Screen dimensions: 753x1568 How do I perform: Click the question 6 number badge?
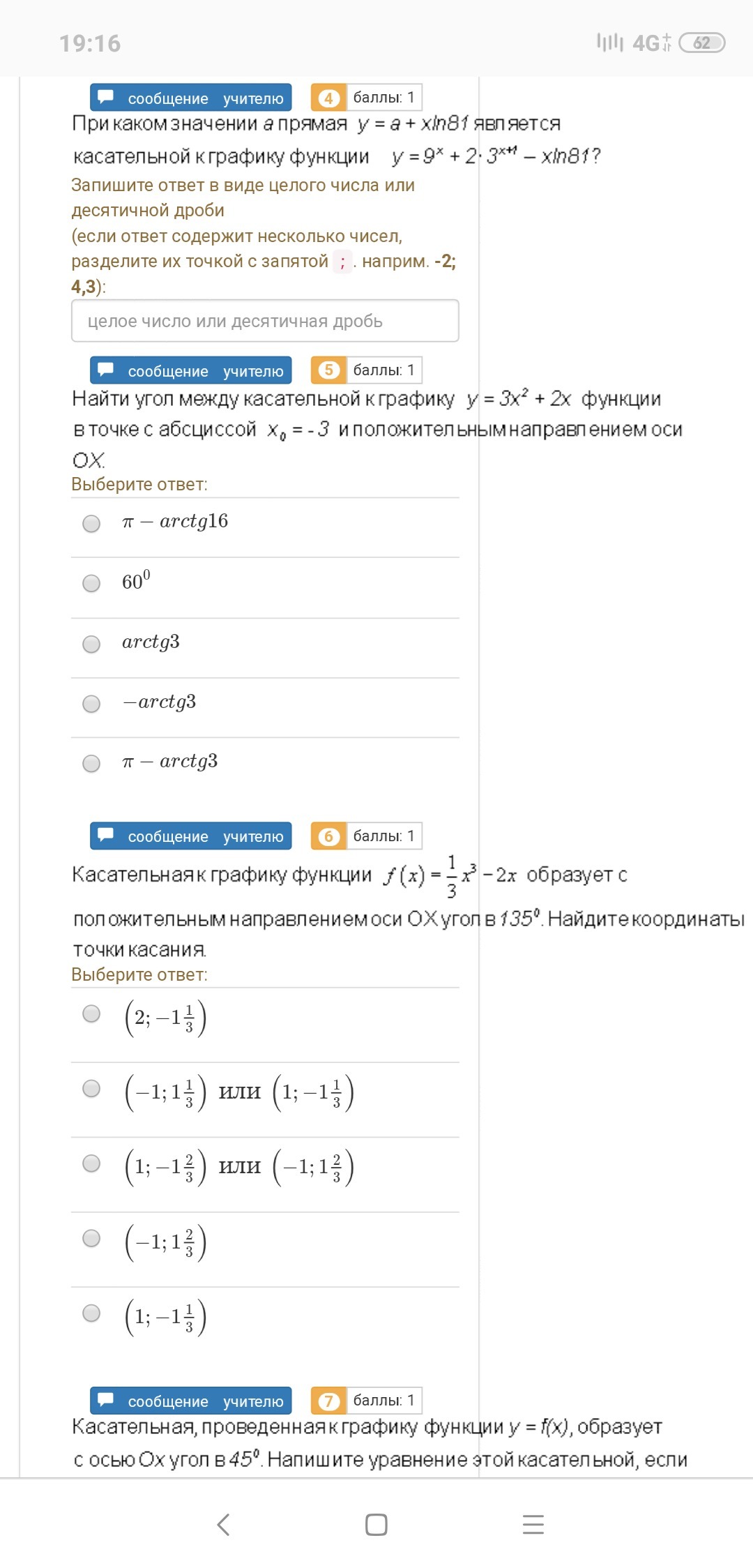point(328,836)
